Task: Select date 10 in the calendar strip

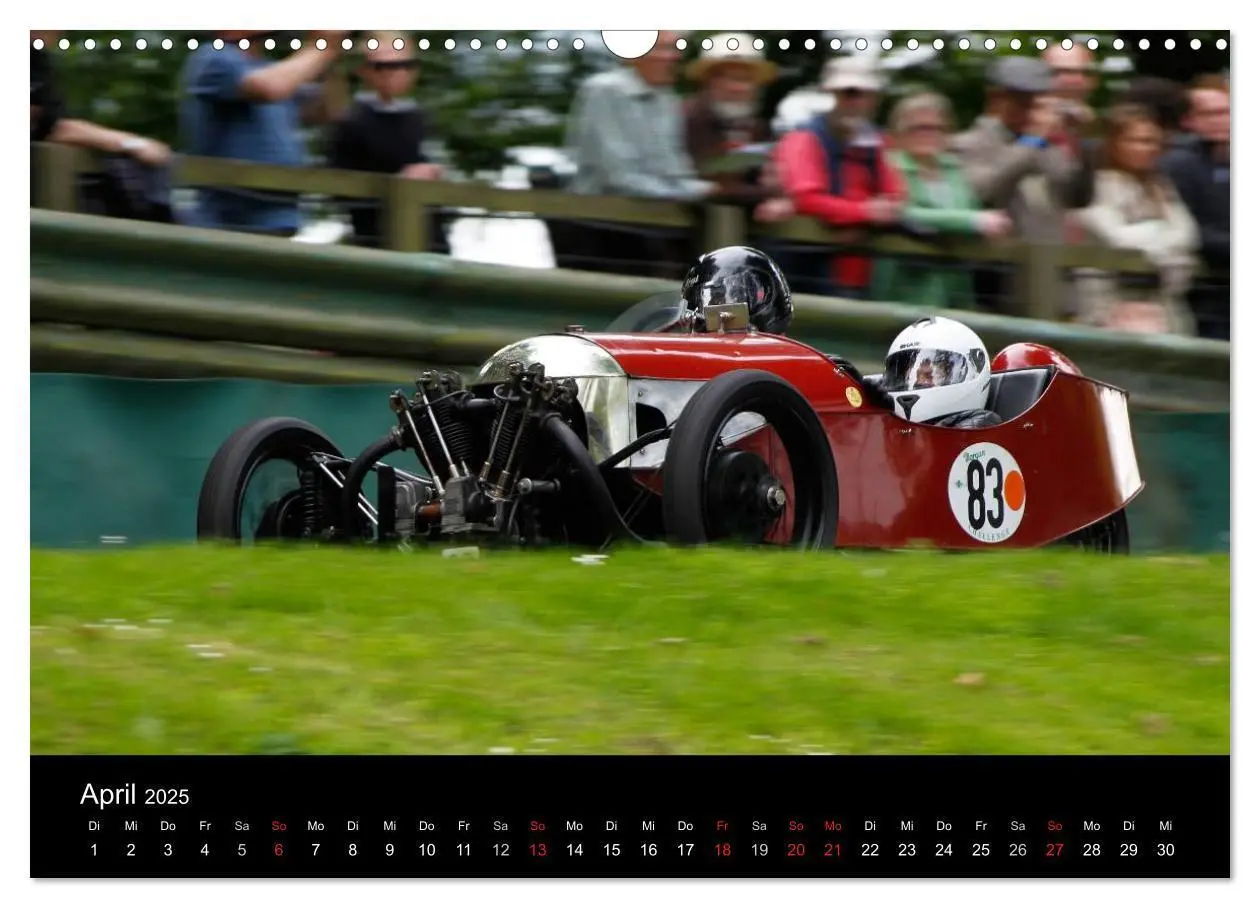Action: [427, 850]
